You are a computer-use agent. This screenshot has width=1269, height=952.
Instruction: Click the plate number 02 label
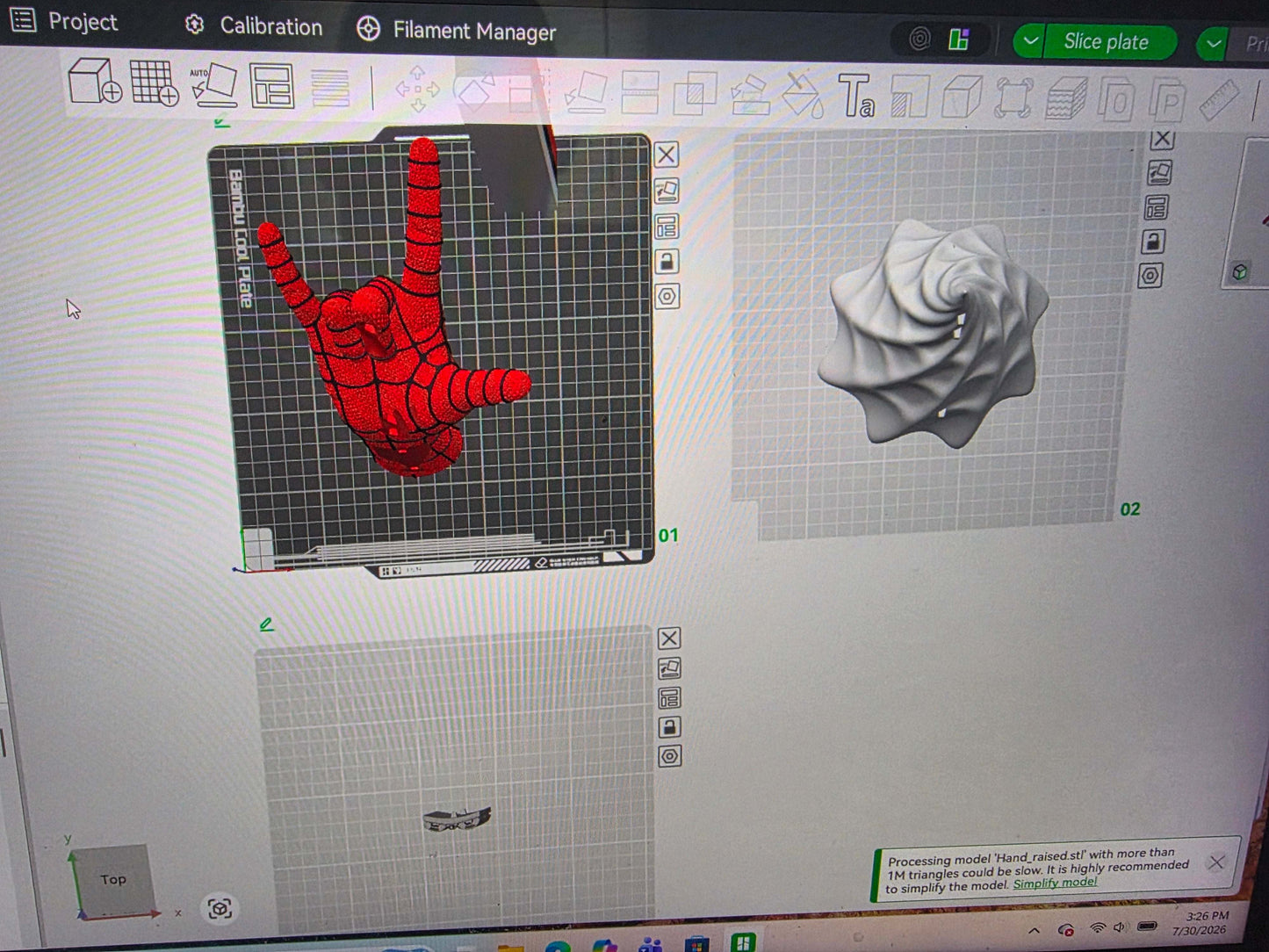pyautogui.click(x=1130, y=509)
